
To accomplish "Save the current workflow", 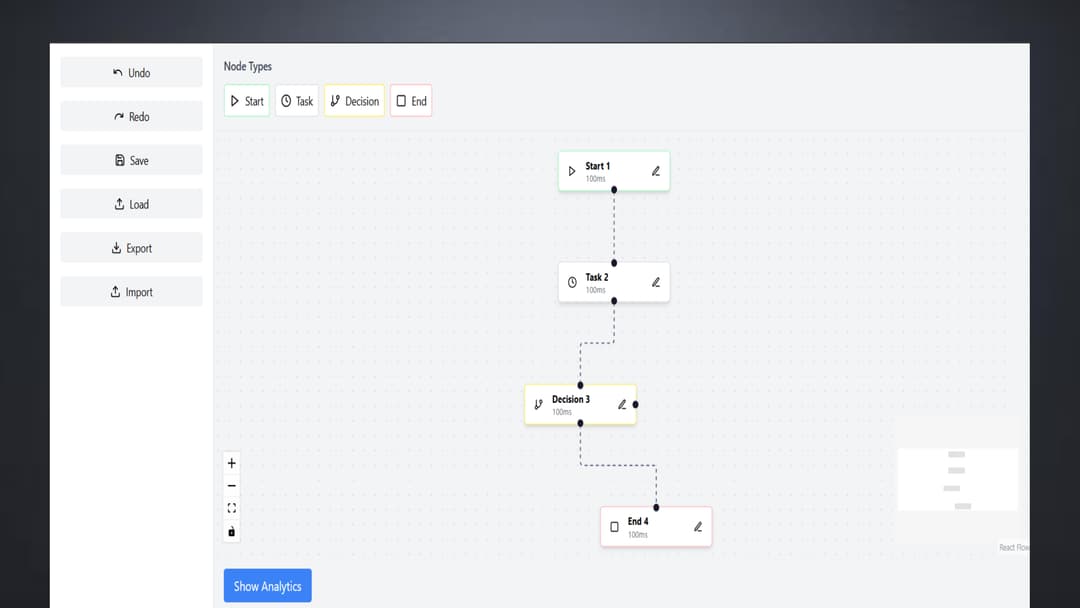I will pyautogui.click(x=131, y=159).
